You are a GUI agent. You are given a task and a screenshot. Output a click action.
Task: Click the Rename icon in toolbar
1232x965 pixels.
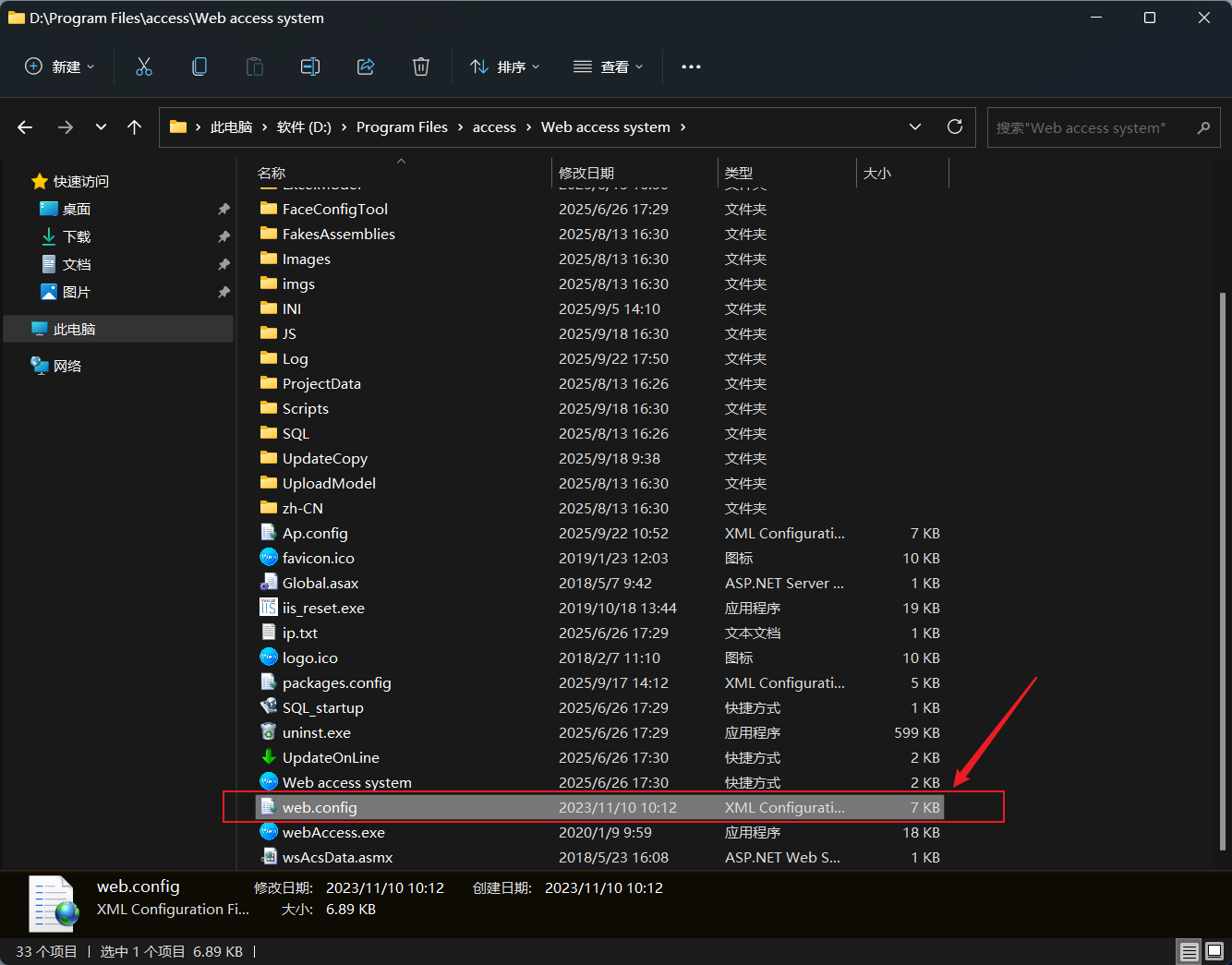(310, 66)
